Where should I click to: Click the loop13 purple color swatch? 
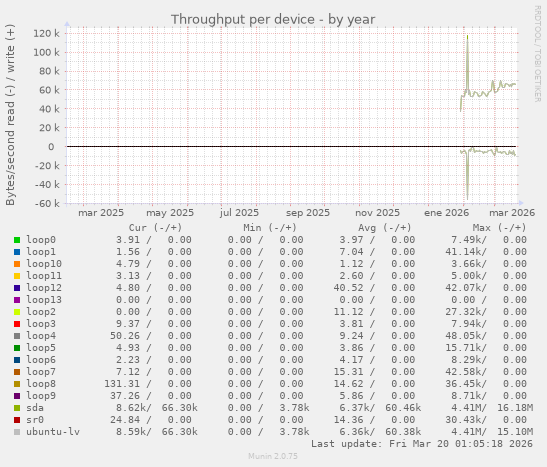pyautogui.click(x=17, y=300)
